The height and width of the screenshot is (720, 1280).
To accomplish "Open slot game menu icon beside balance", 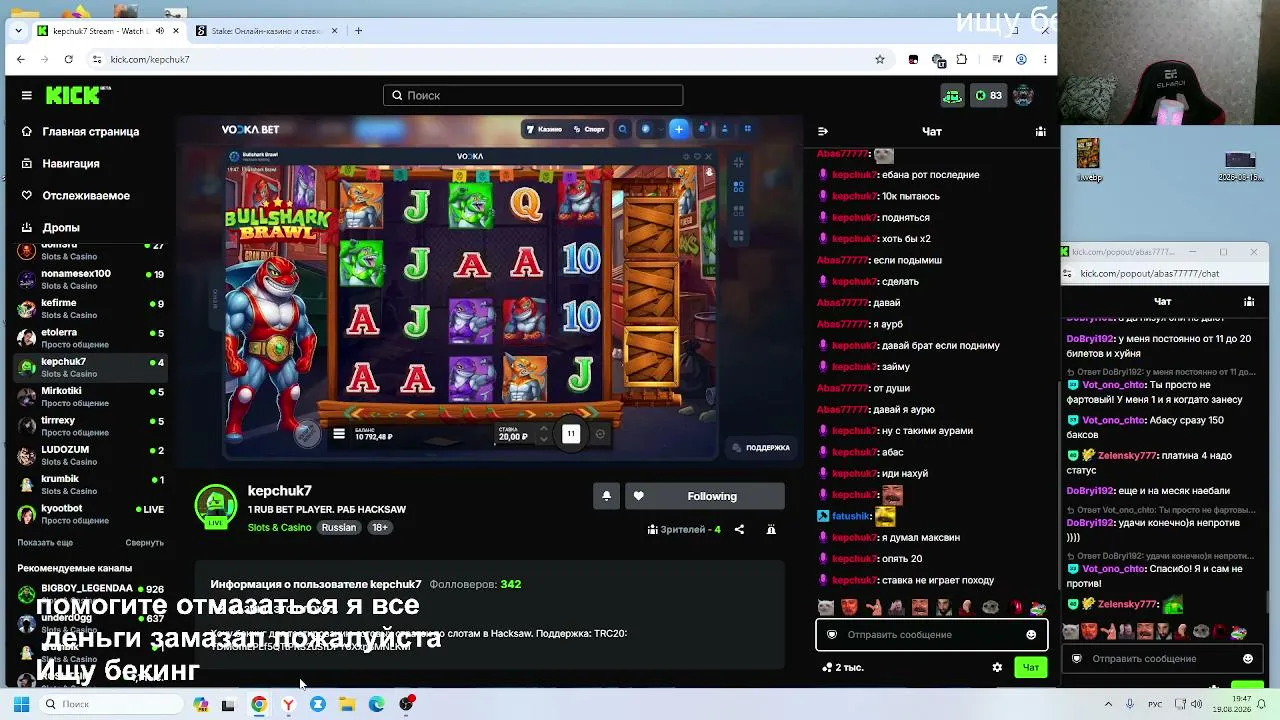I will 339,433.
